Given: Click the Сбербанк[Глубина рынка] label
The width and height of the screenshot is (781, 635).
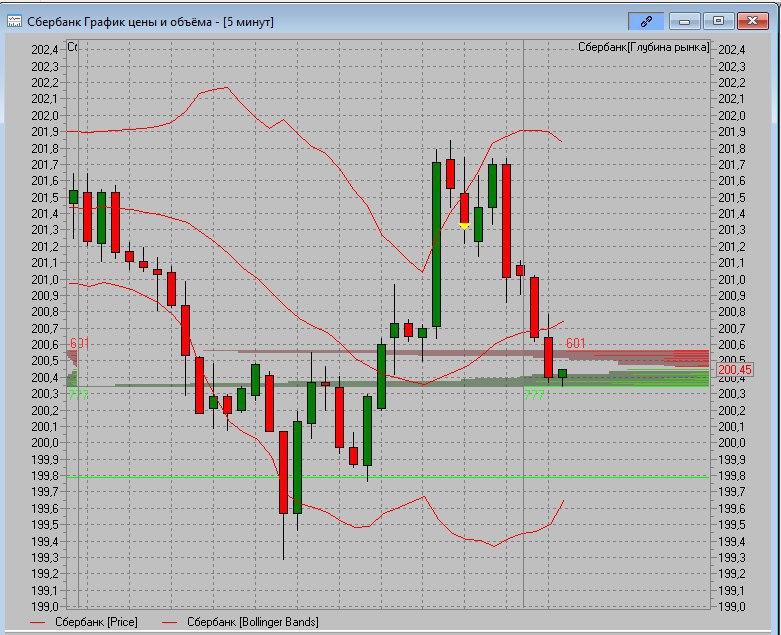Looking at the screenshot, I should pyautogui.click(x=643, y=47).
